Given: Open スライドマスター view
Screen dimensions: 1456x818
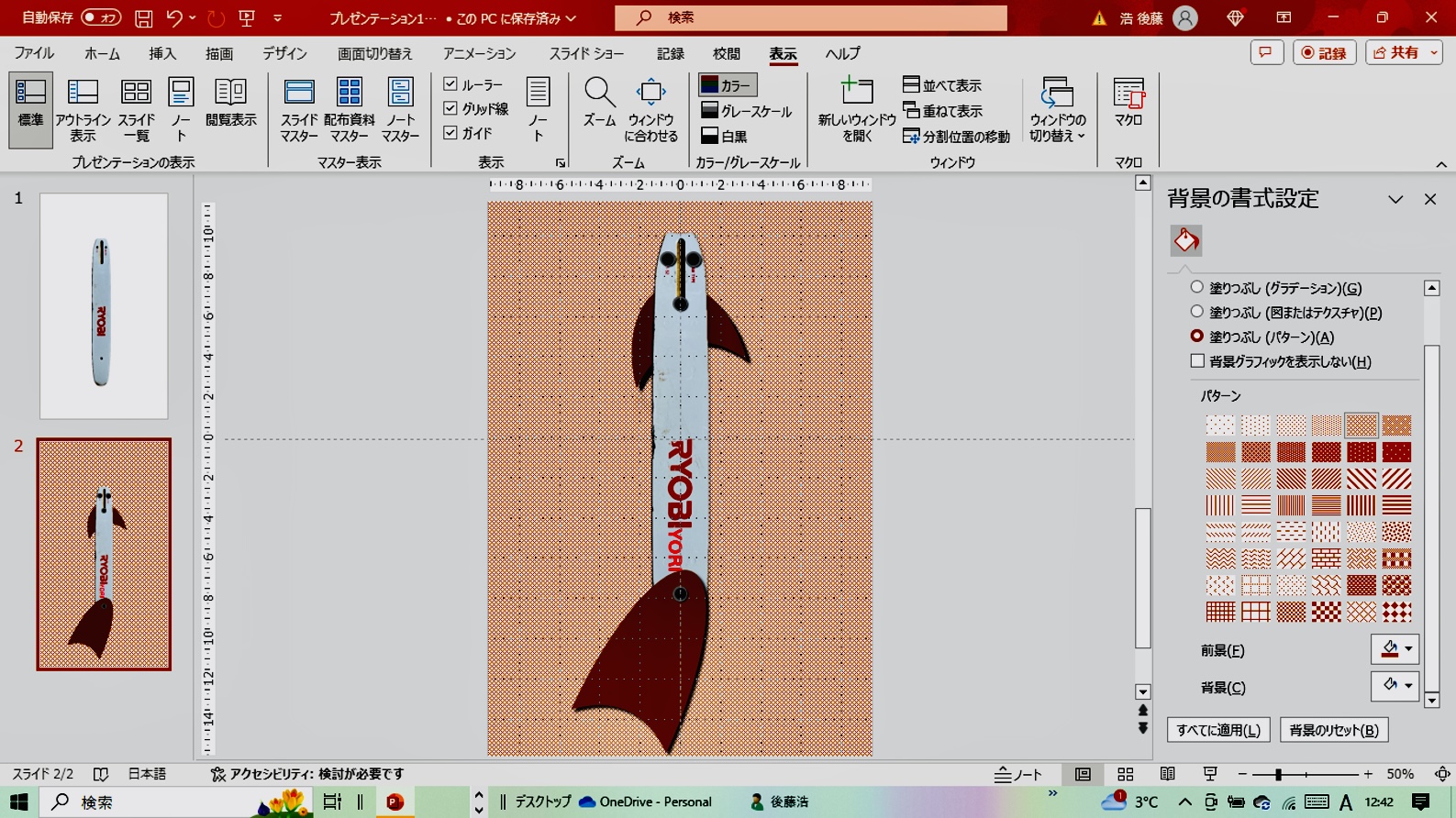Looking at the screenshot, I should tap(299, 109).
